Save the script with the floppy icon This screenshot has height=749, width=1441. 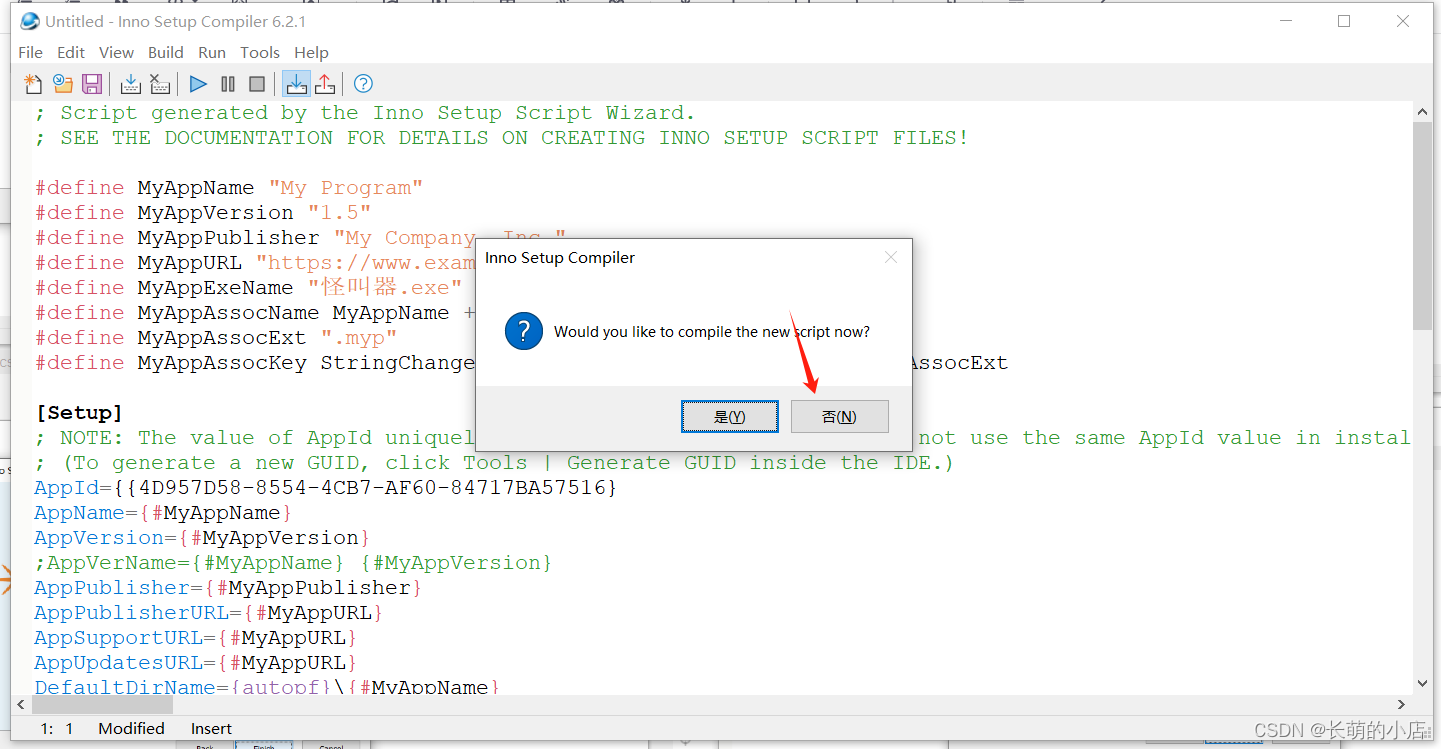[92, 84]
